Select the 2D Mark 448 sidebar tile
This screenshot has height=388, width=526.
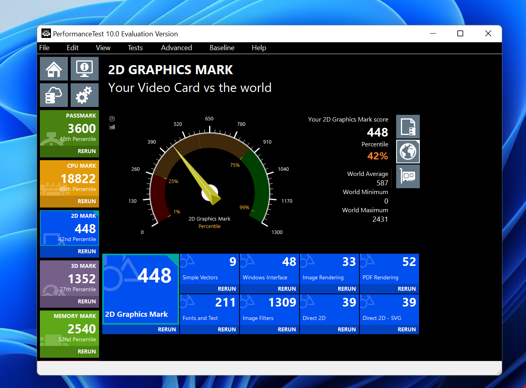pyautogui.click(x=69, y=228)
